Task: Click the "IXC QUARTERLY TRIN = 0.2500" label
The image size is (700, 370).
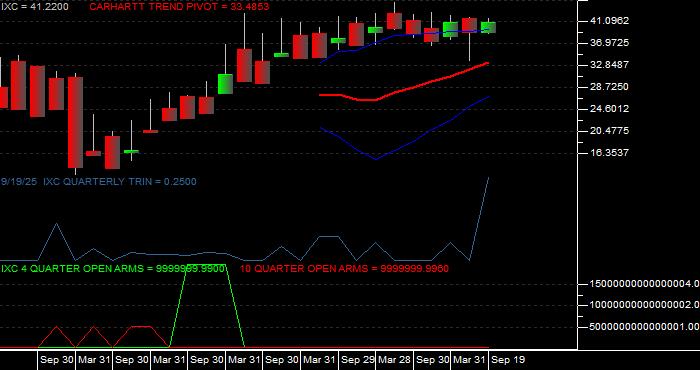Action: pyautogui.click(x=120, y=182)
